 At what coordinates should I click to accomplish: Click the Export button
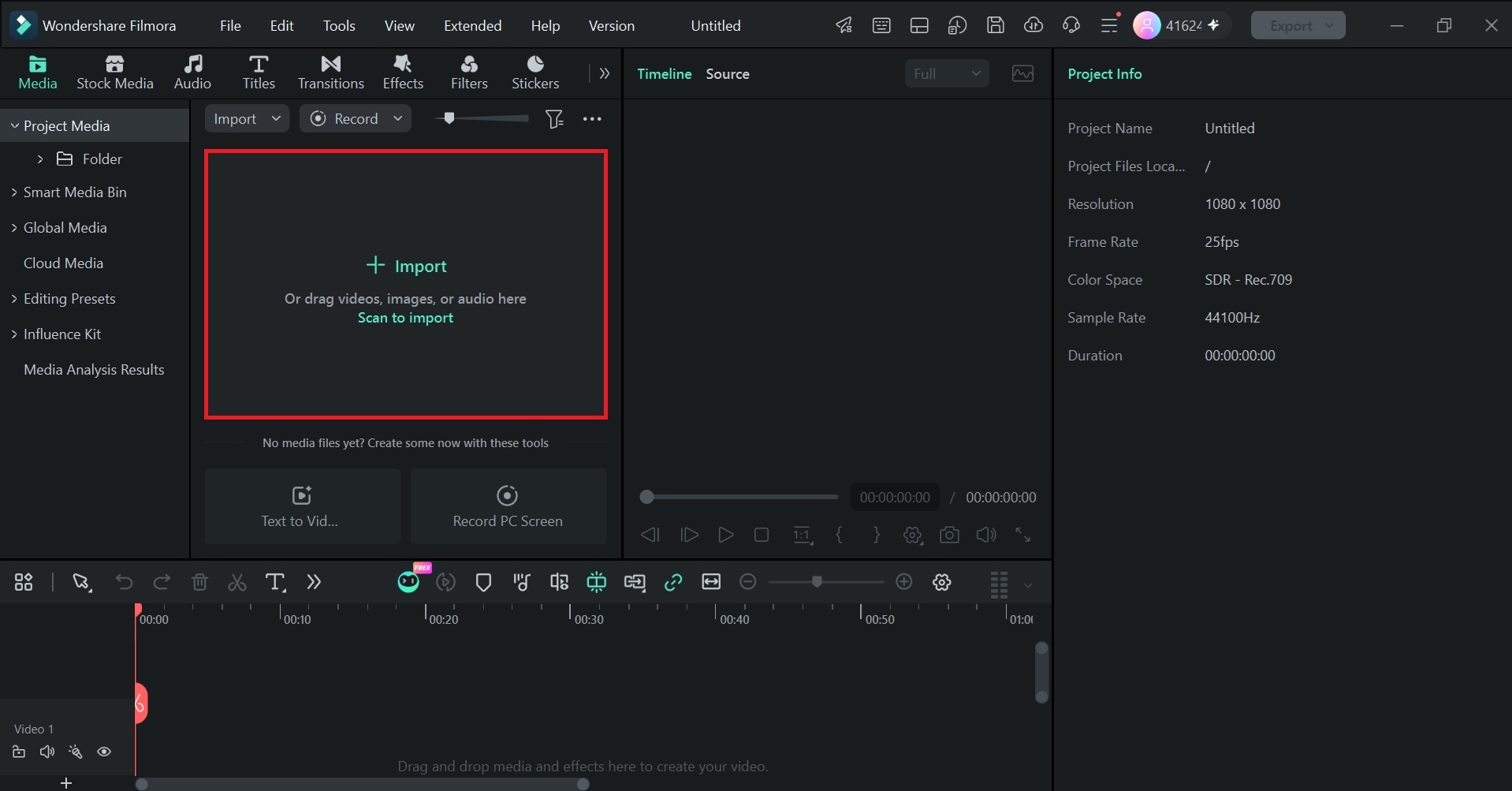tap(1298, 25)
